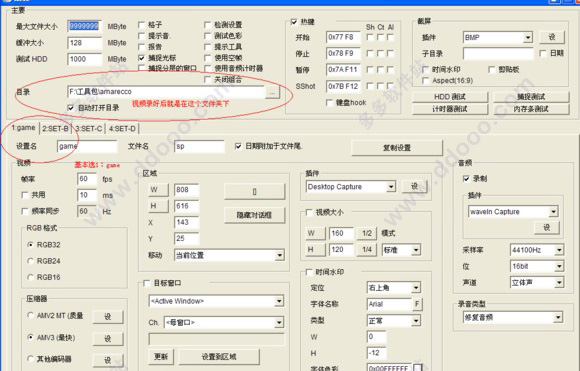Enable 频率同步 checkbox

(25, 211)
